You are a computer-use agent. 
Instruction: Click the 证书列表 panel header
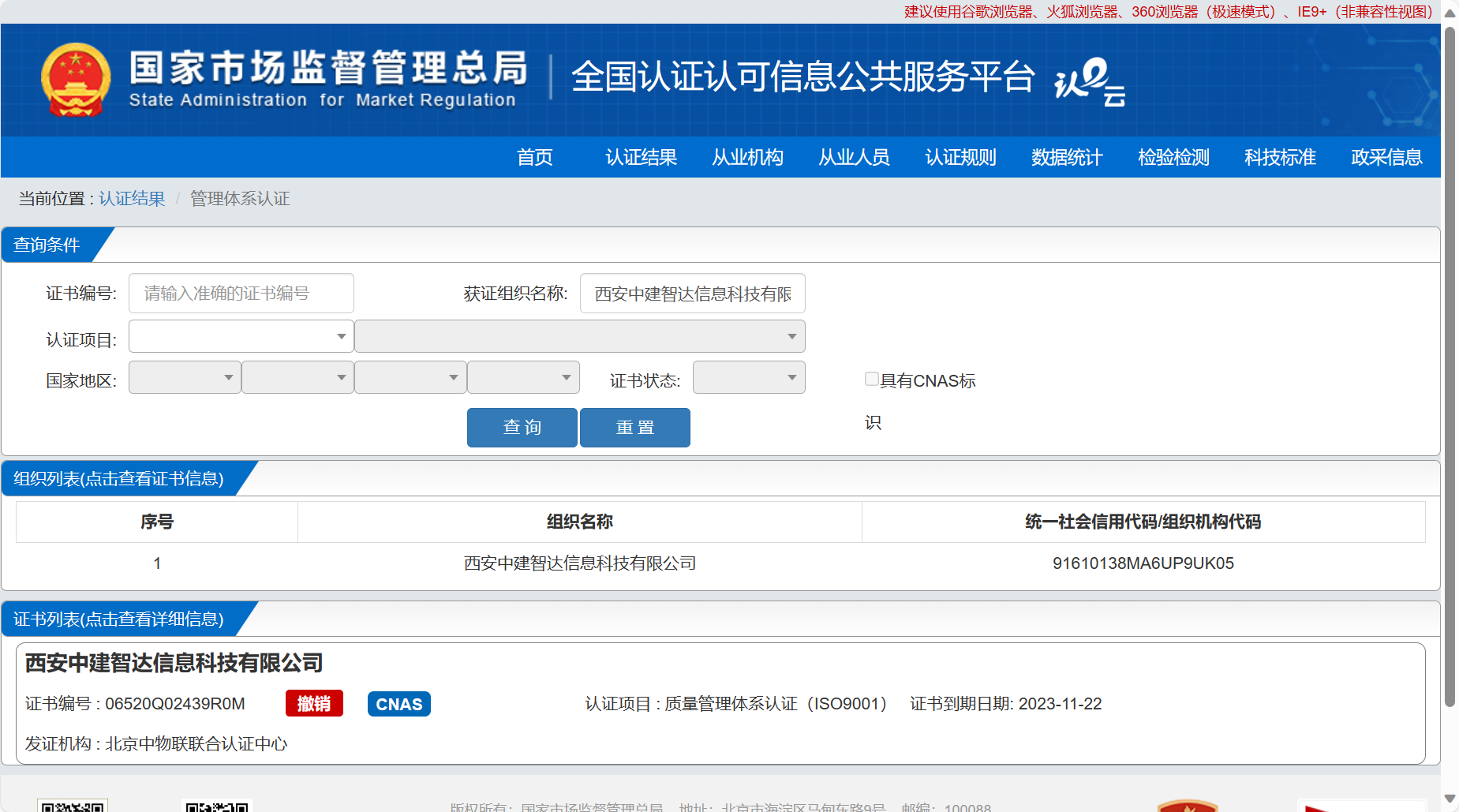(x=118, y=619)
